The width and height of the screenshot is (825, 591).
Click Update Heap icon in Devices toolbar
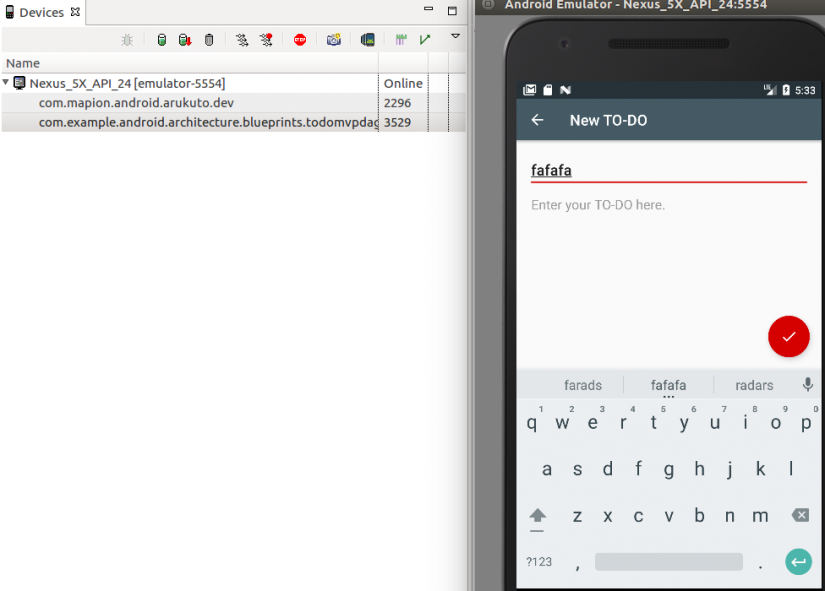(x=161, y=40)
